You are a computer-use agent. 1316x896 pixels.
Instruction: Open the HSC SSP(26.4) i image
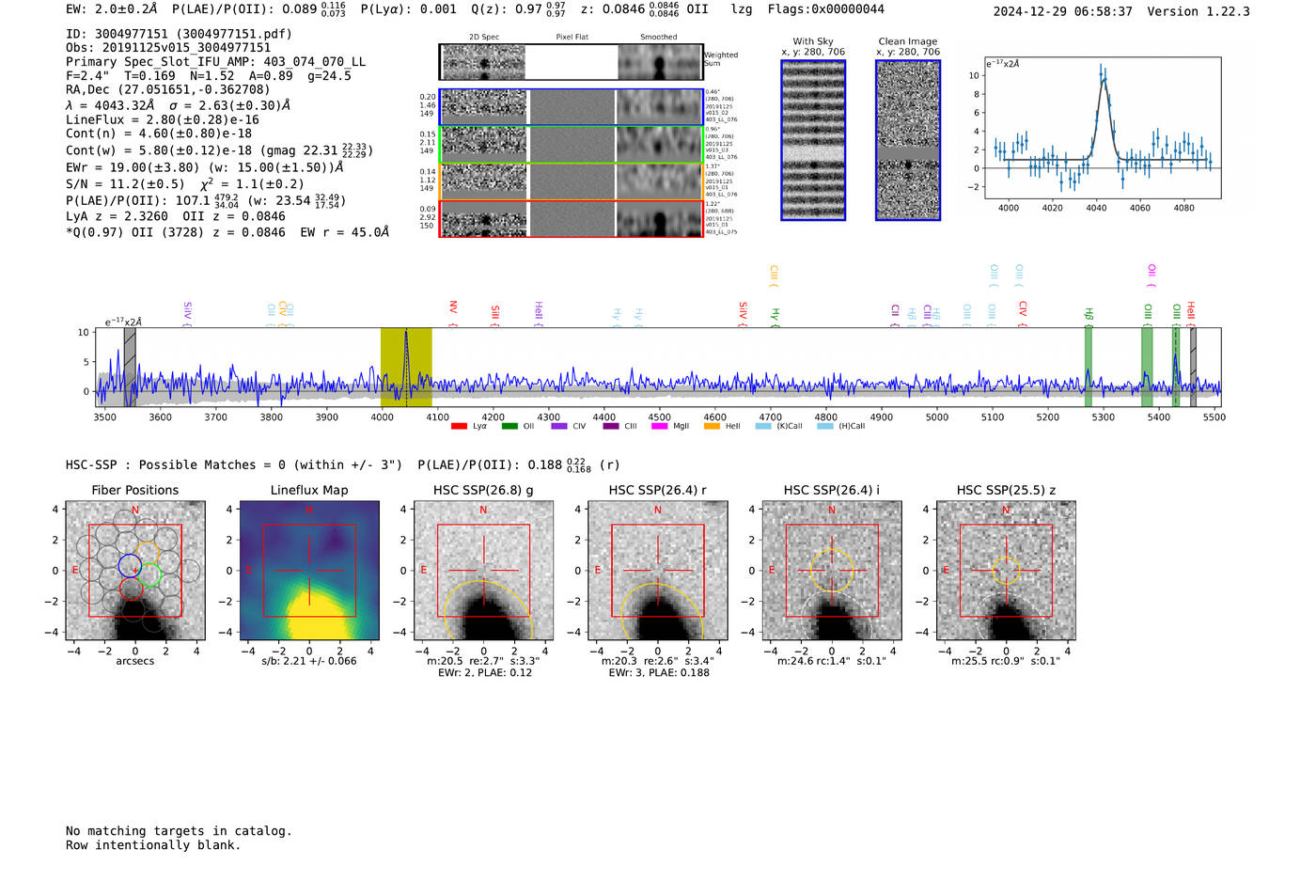point(832,571)
